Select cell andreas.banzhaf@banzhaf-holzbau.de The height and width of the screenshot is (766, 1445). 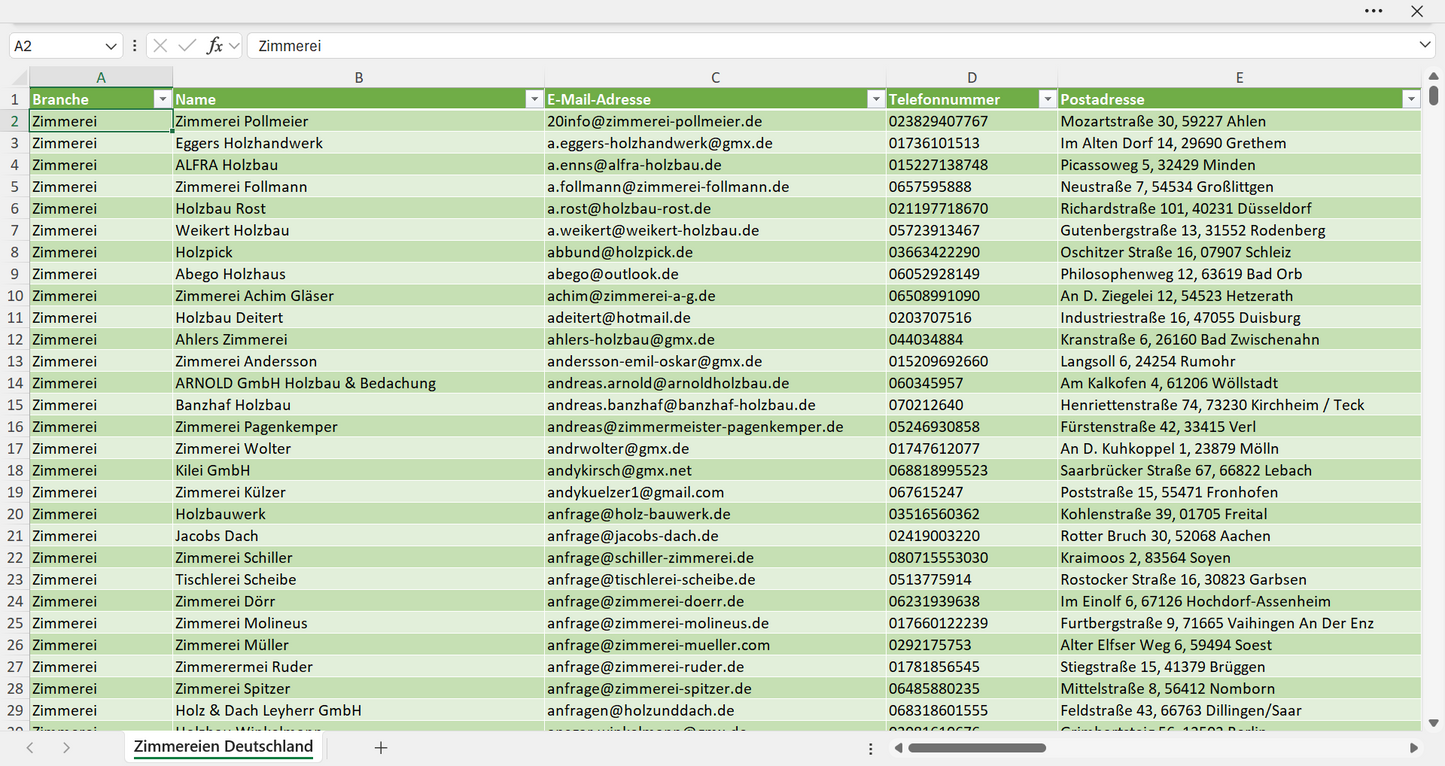pyautogui.click(x=715, y=405)
